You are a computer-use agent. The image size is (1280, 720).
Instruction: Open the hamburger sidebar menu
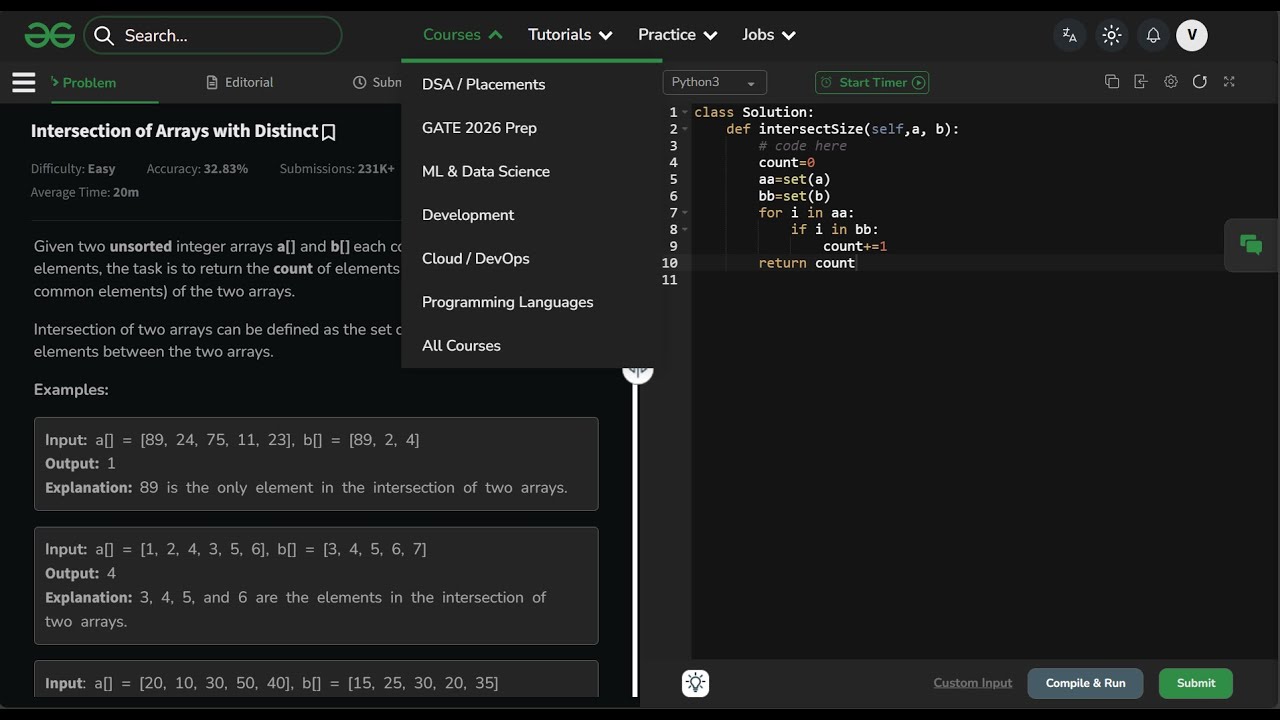[x=24, y=83]
